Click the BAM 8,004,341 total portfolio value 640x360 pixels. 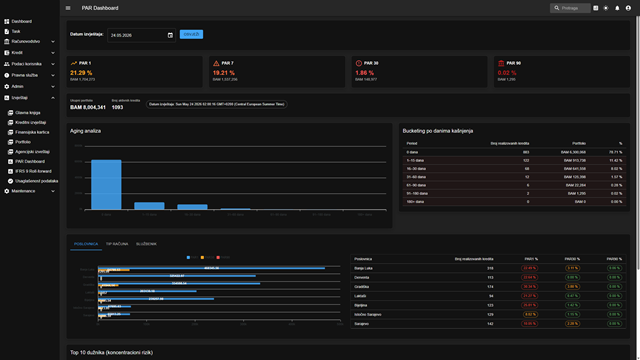coord(88,107)
